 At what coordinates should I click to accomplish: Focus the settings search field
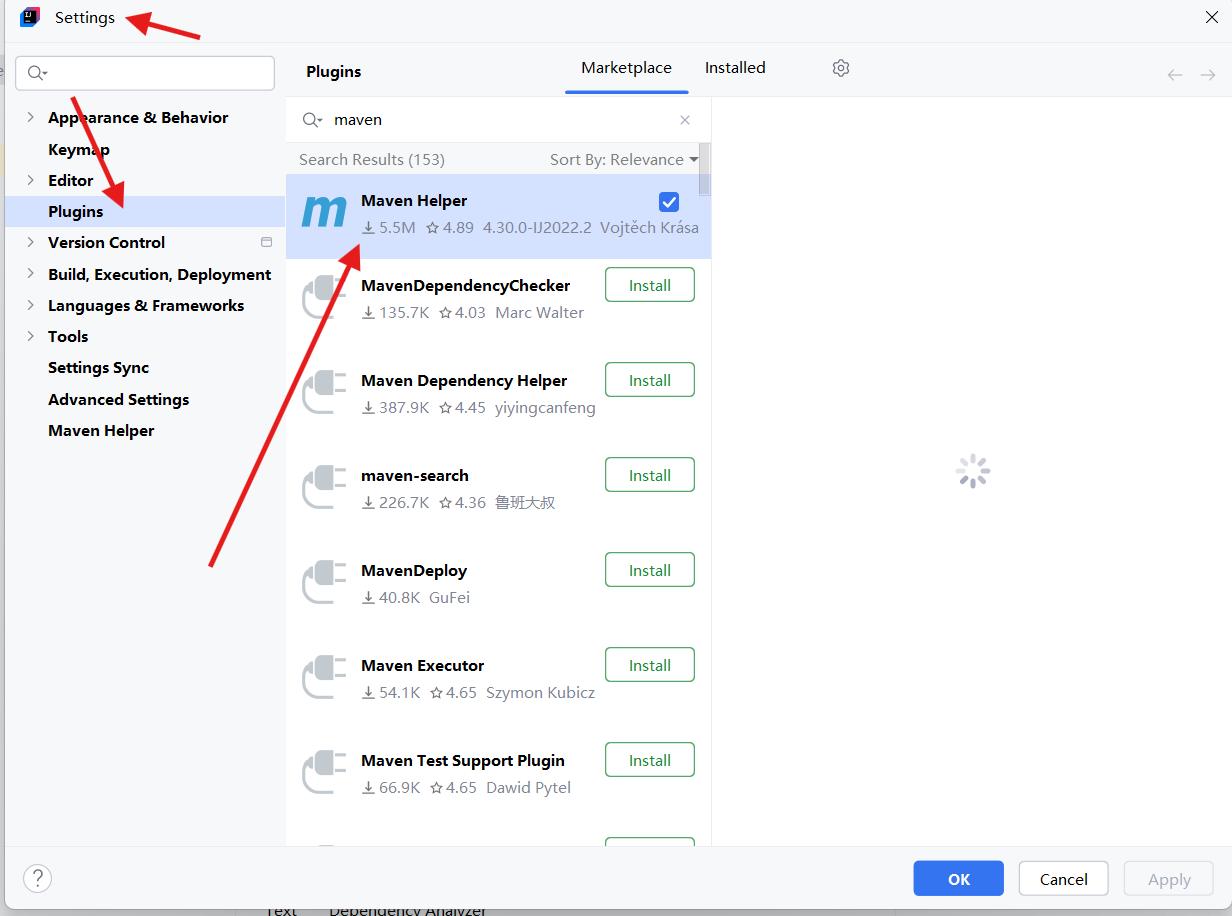(145, 73)
